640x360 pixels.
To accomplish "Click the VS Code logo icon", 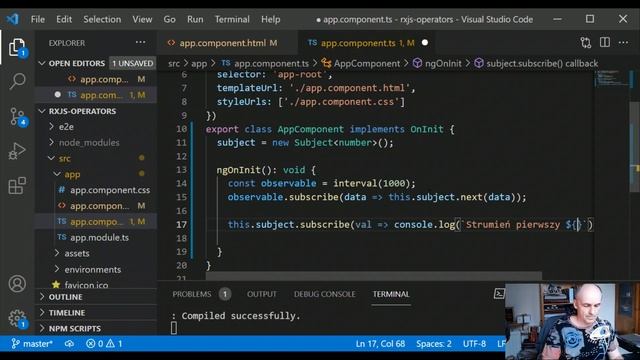I will 13,19.
